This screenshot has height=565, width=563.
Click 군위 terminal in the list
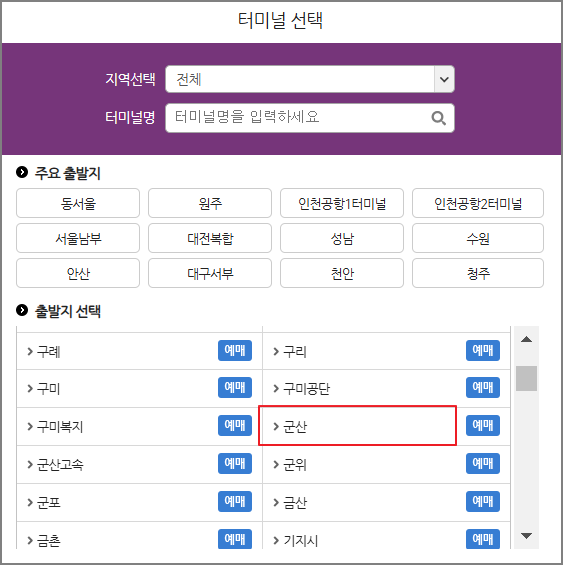click(294, 464)
